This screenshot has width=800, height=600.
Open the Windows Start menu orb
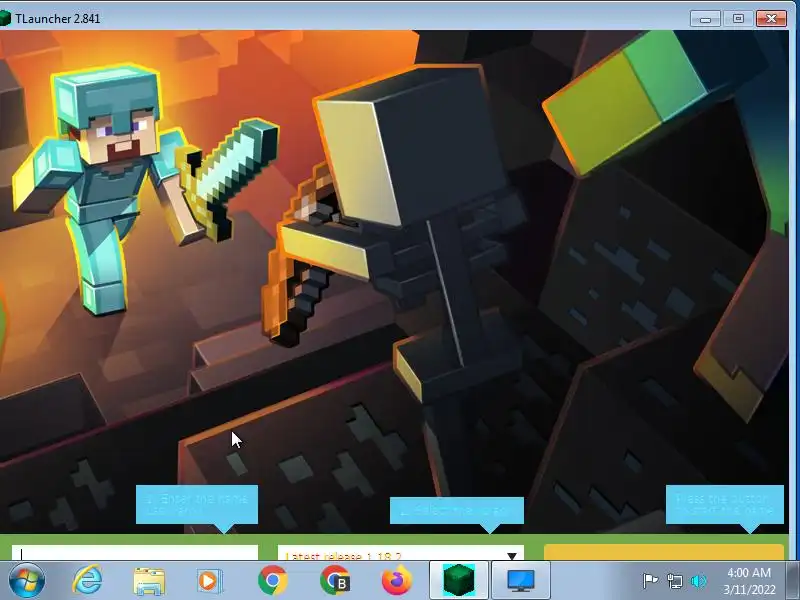(27, 581)
